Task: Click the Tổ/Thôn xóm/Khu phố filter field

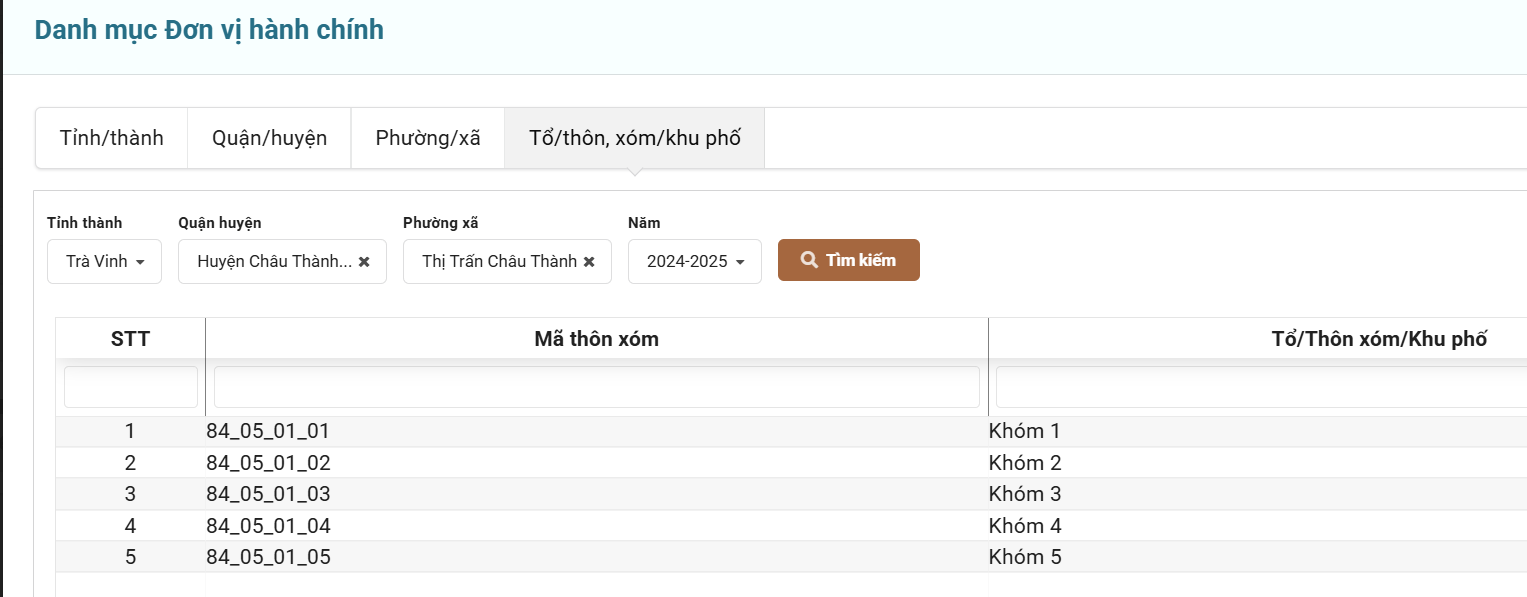Action: coord(1260,387)
